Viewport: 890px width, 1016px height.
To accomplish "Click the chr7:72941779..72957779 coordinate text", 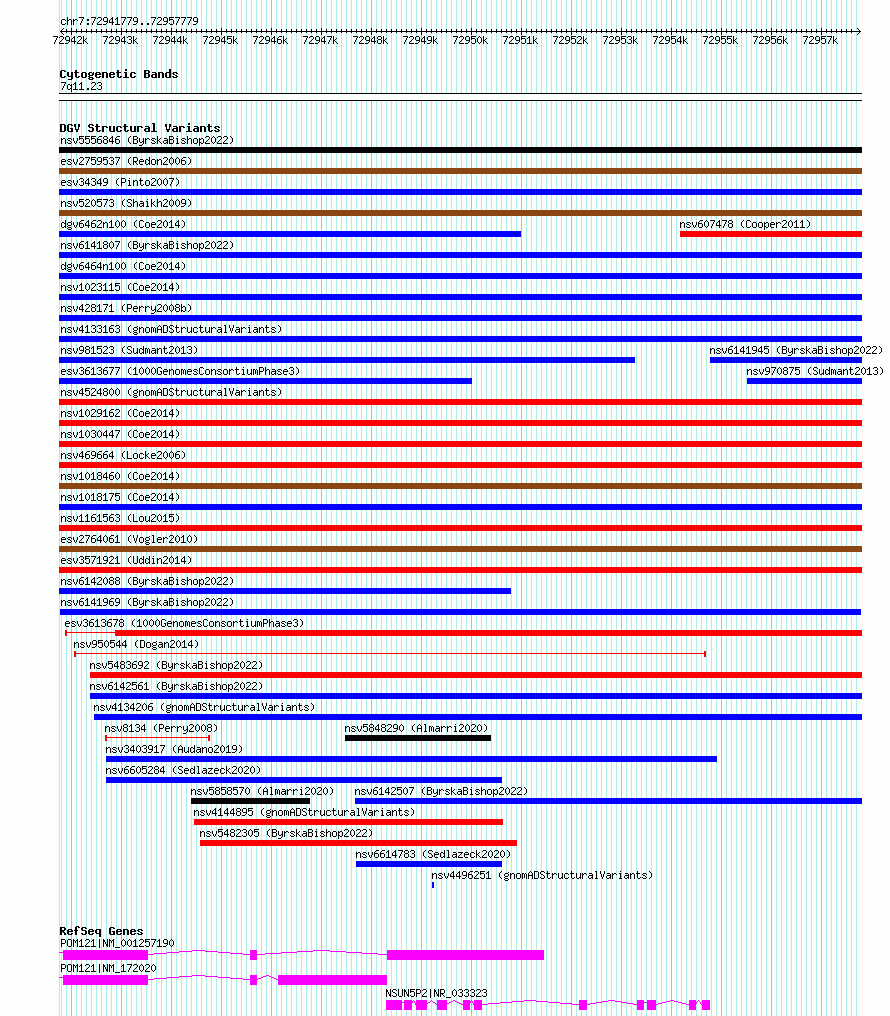I will tap(130, 21).
